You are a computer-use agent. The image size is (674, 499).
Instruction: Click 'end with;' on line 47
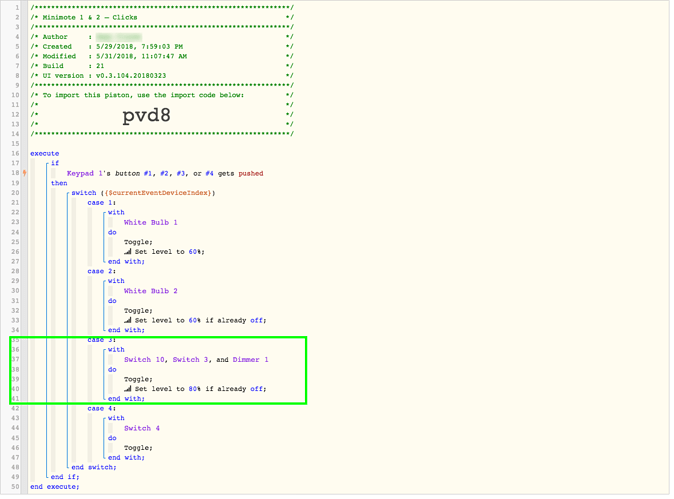coord(126,459)
